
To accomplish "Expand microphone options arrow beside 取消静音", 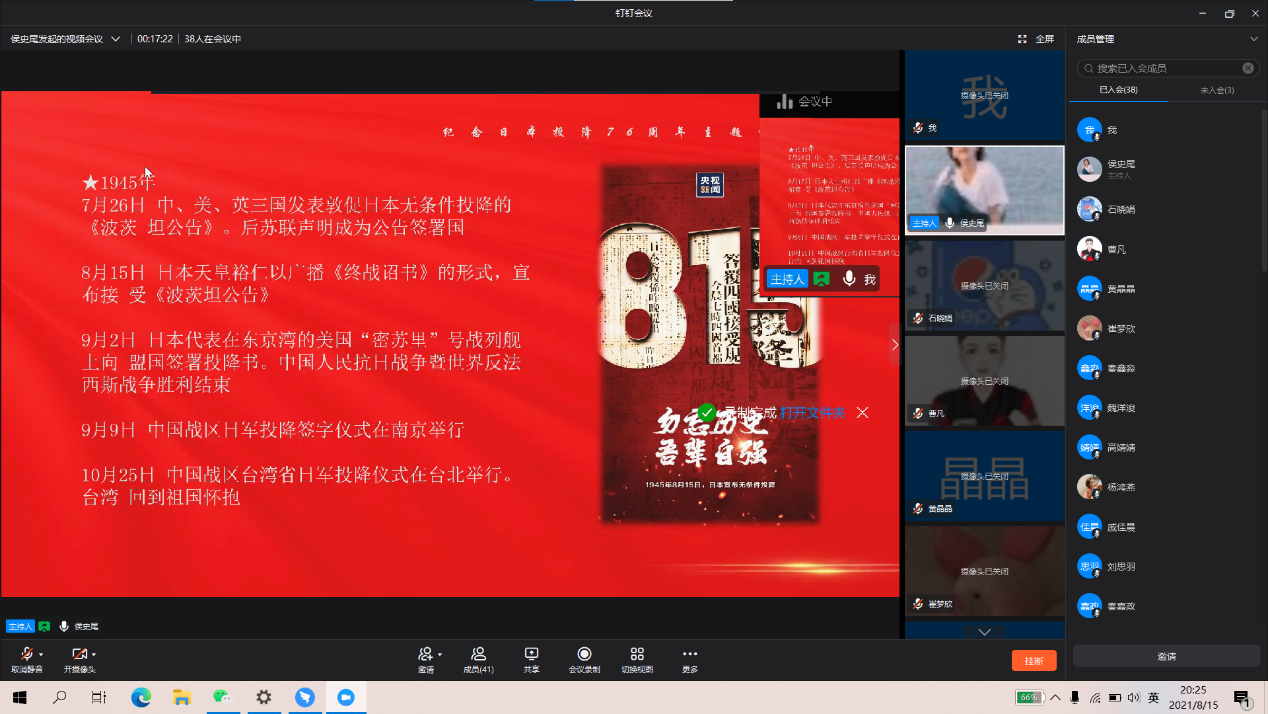I will (41, 654).
